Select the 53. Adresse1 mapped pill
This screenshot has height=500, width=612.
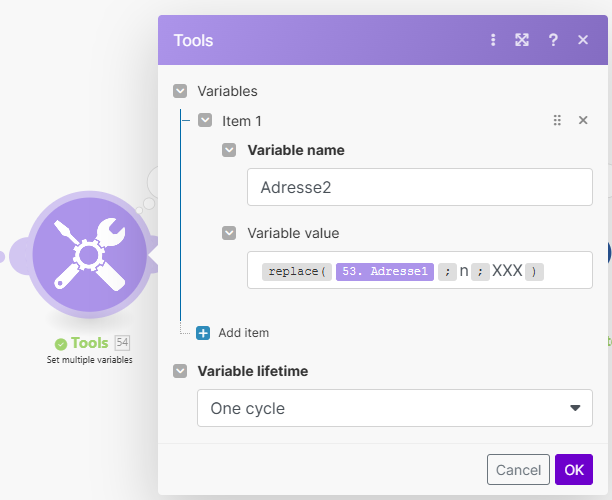(x=385, y=271)
